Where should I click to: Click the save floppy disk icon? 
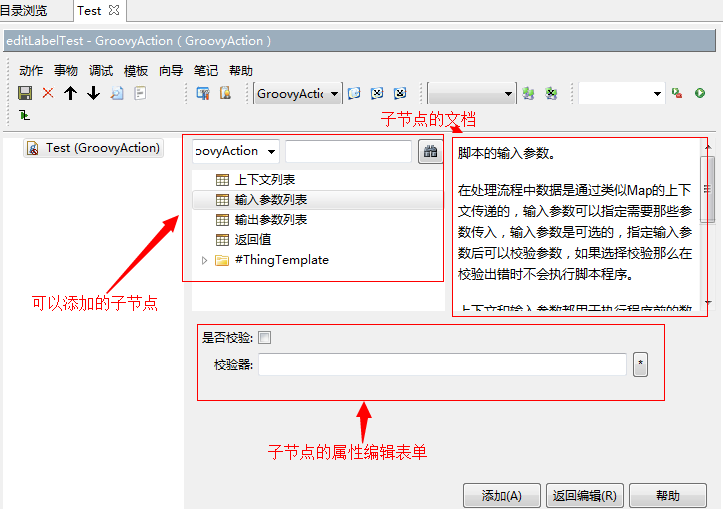[25, 93]
